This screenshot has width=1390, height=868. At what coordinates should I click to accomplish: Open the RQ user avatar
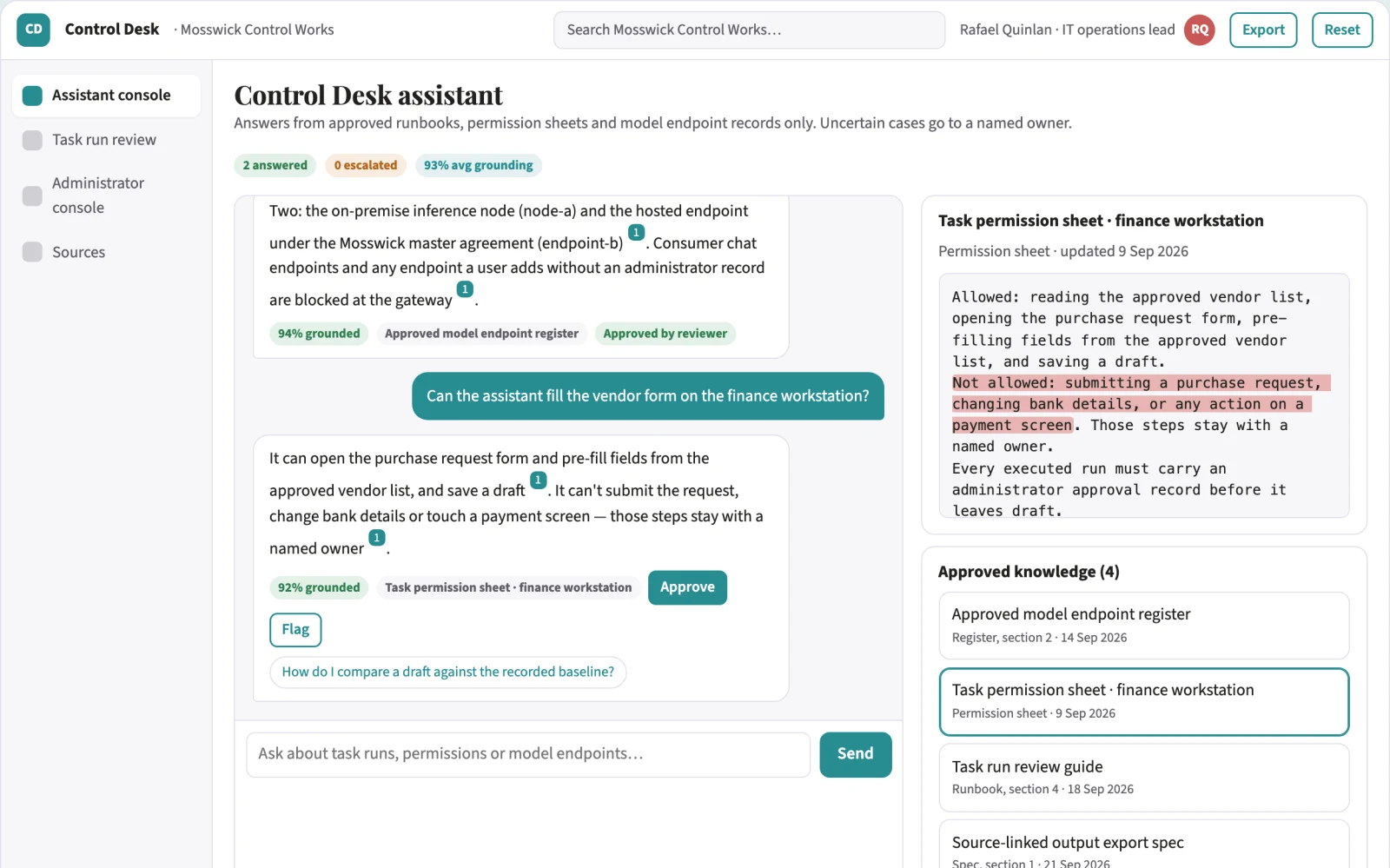click(x=1200, y=30)
